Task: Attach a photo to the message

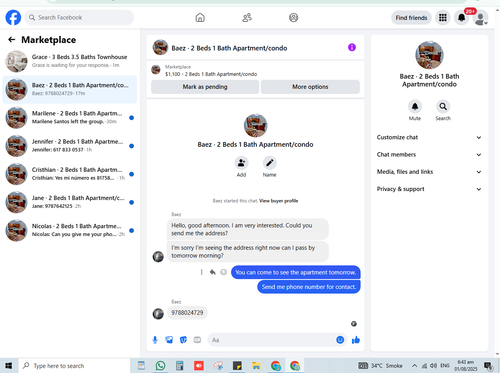Action: (x=169, y=340)
